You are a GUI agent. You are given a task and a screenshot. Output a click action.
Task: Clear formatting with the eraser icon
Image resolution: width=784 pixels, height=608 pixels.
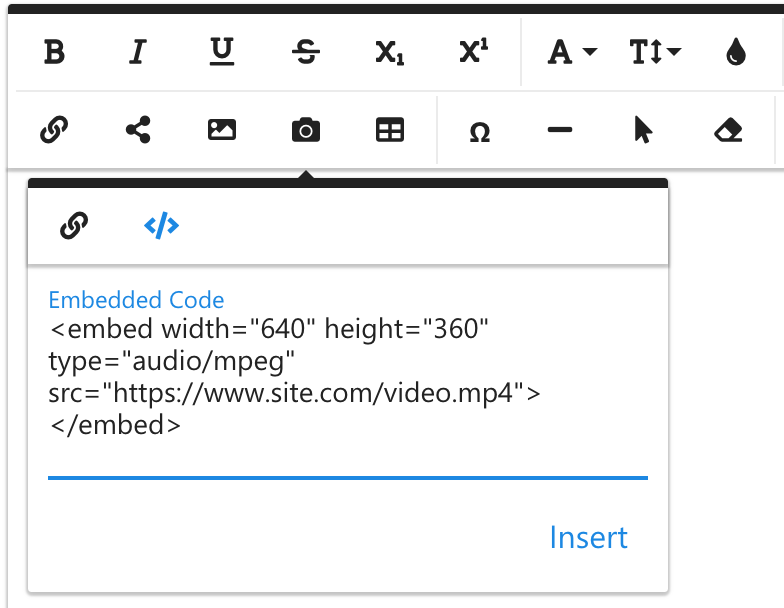728,130
